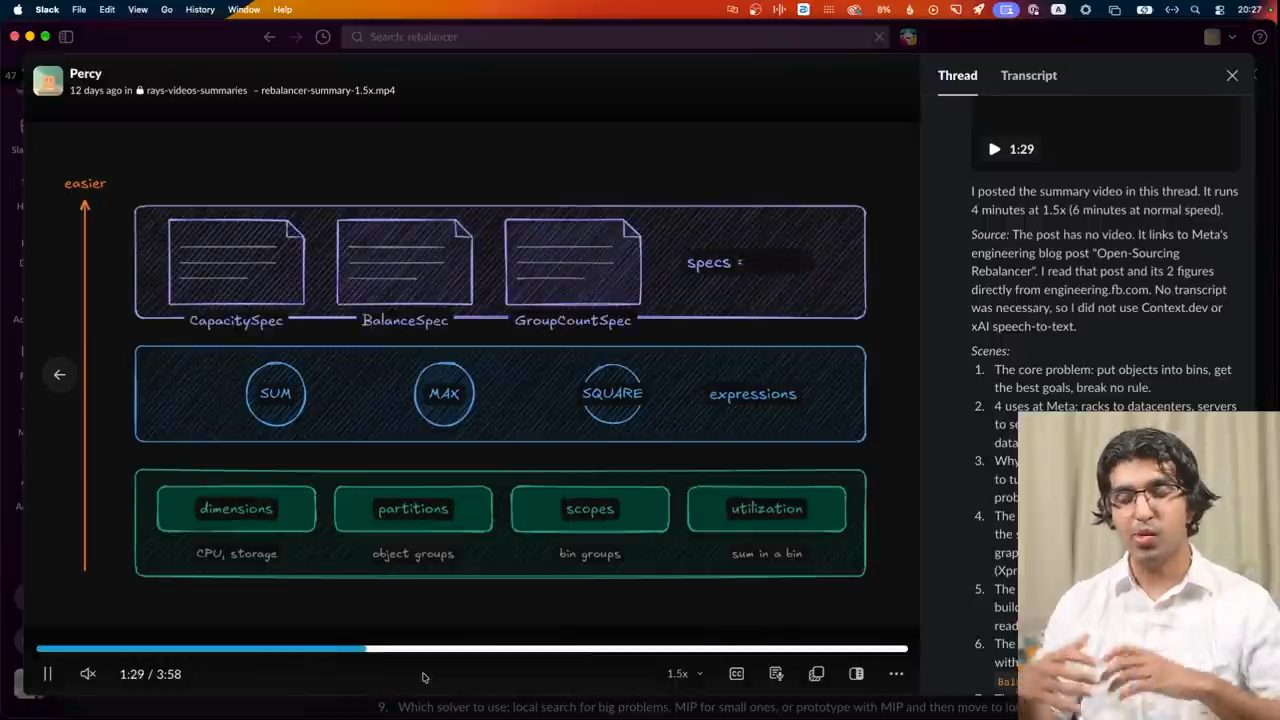Open Percy's profile avatar
This screenshot has height=720, width=1280.
(x=48, y=81)
